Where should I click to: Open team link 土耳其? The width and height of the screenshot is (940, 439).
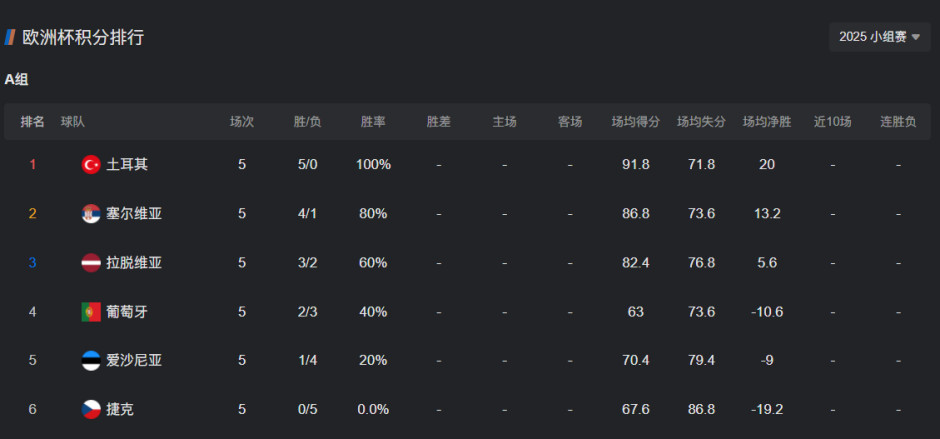click(127, 164)
